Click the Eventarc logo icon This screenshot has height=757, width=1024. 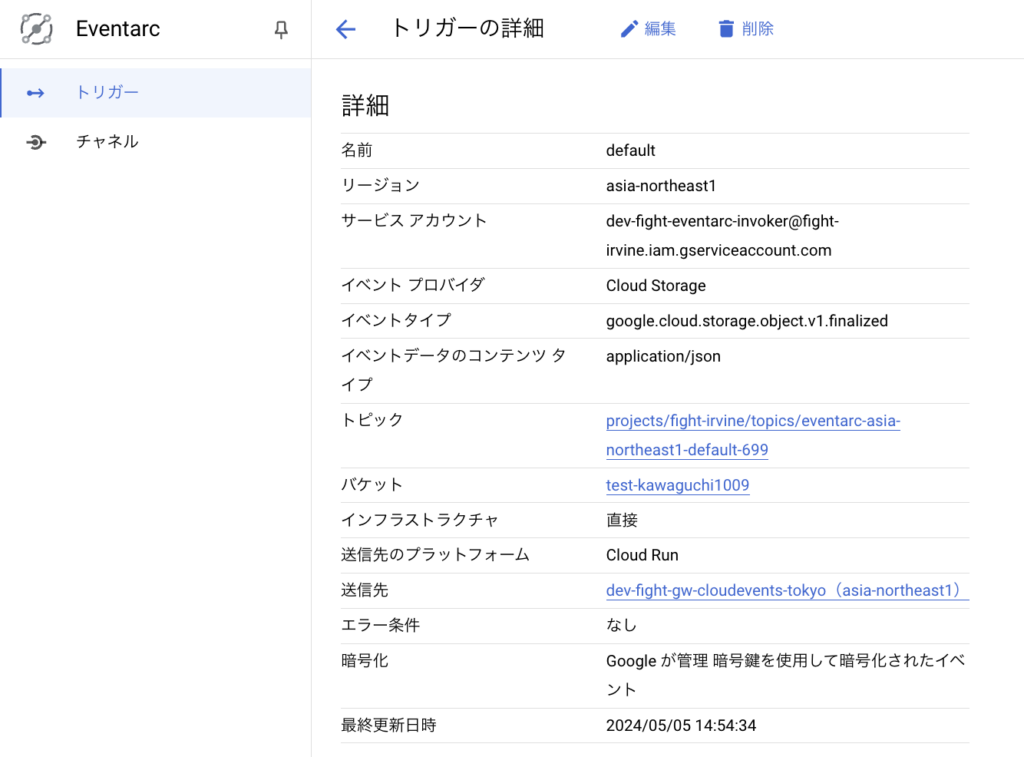pyautogui.click(x=36, y=29)
